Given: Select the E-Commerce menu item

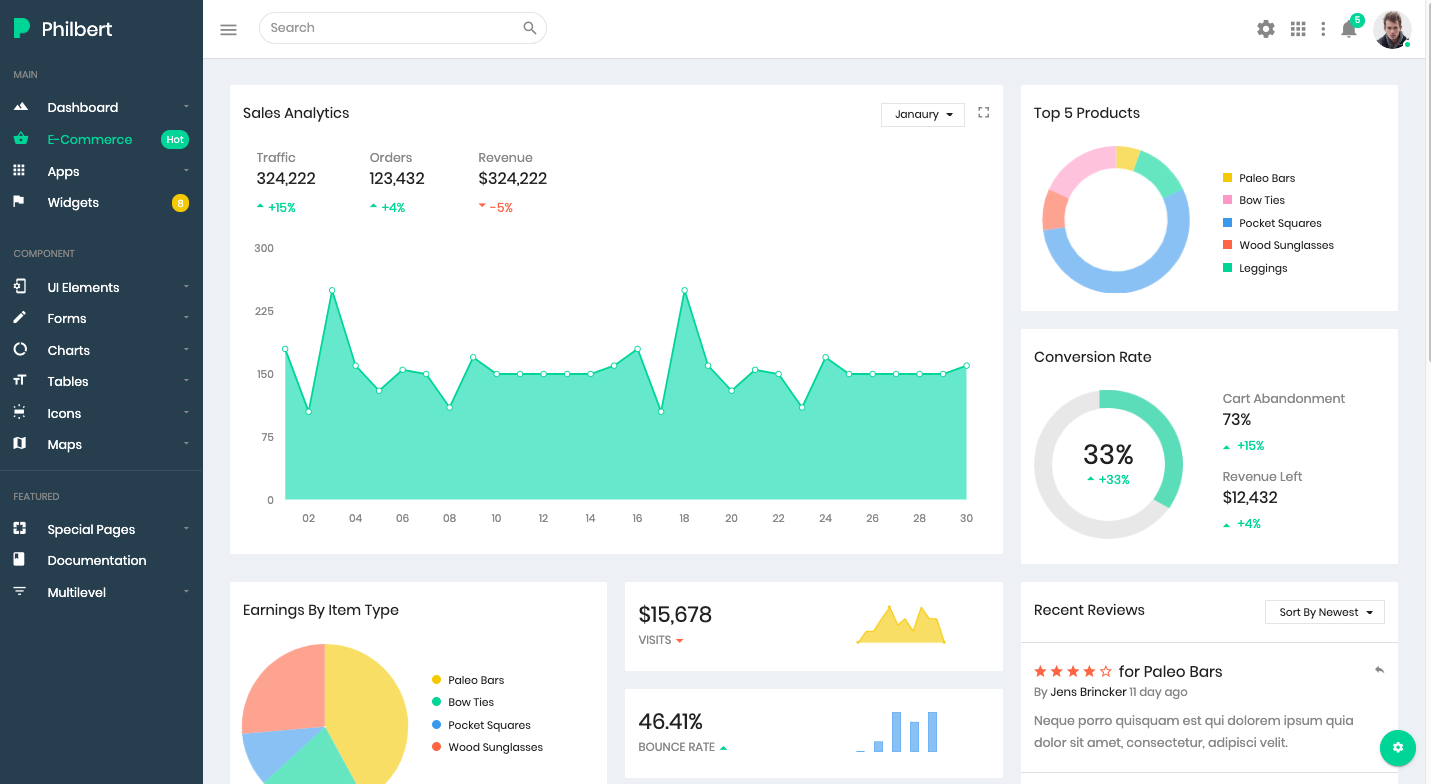Looking at the screenshot, I should 91,139.
